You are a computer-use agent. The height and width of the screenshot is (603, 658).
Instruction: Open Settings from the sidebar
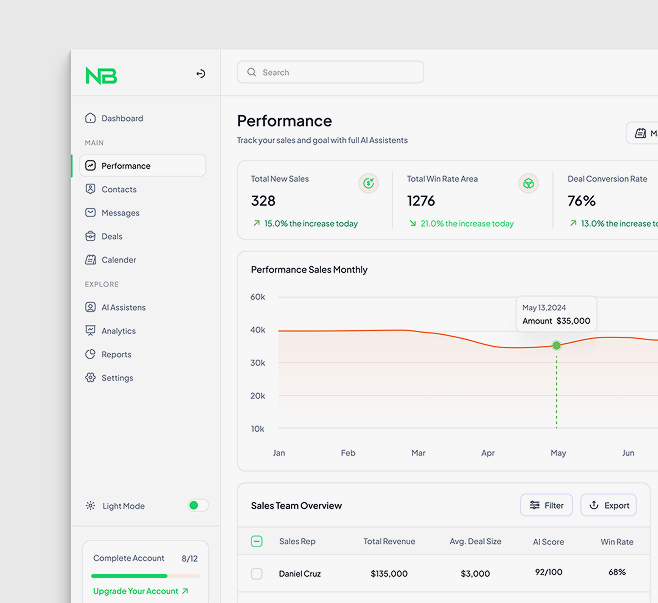tap(117, 378)
